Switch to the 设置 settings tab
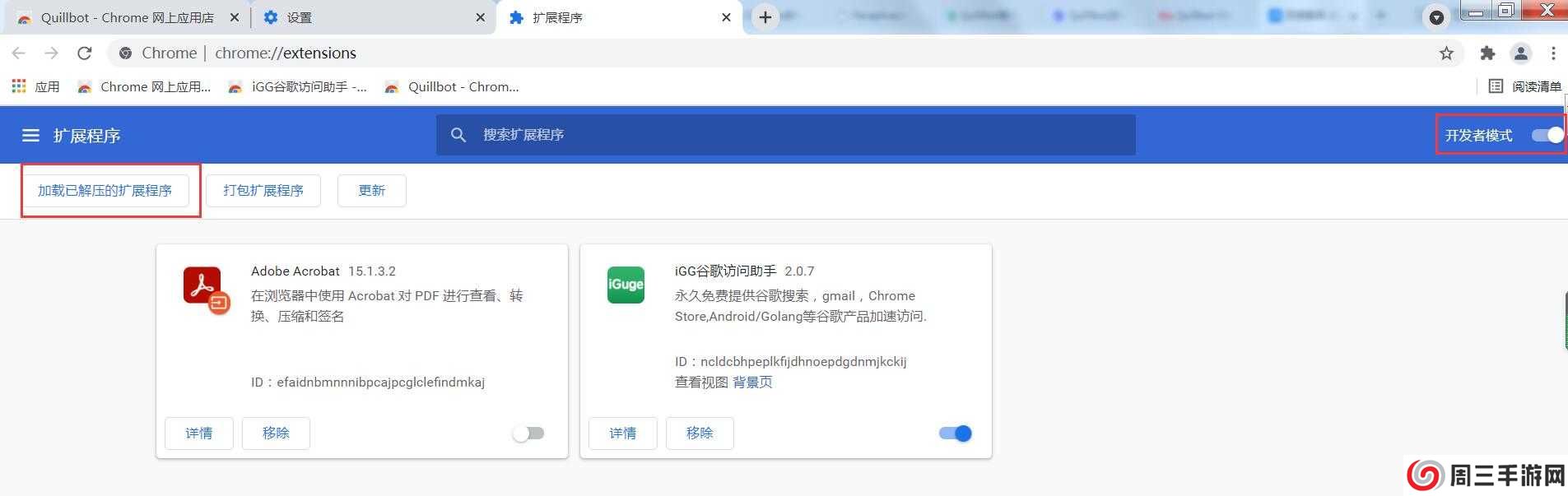 click(370, 17)
